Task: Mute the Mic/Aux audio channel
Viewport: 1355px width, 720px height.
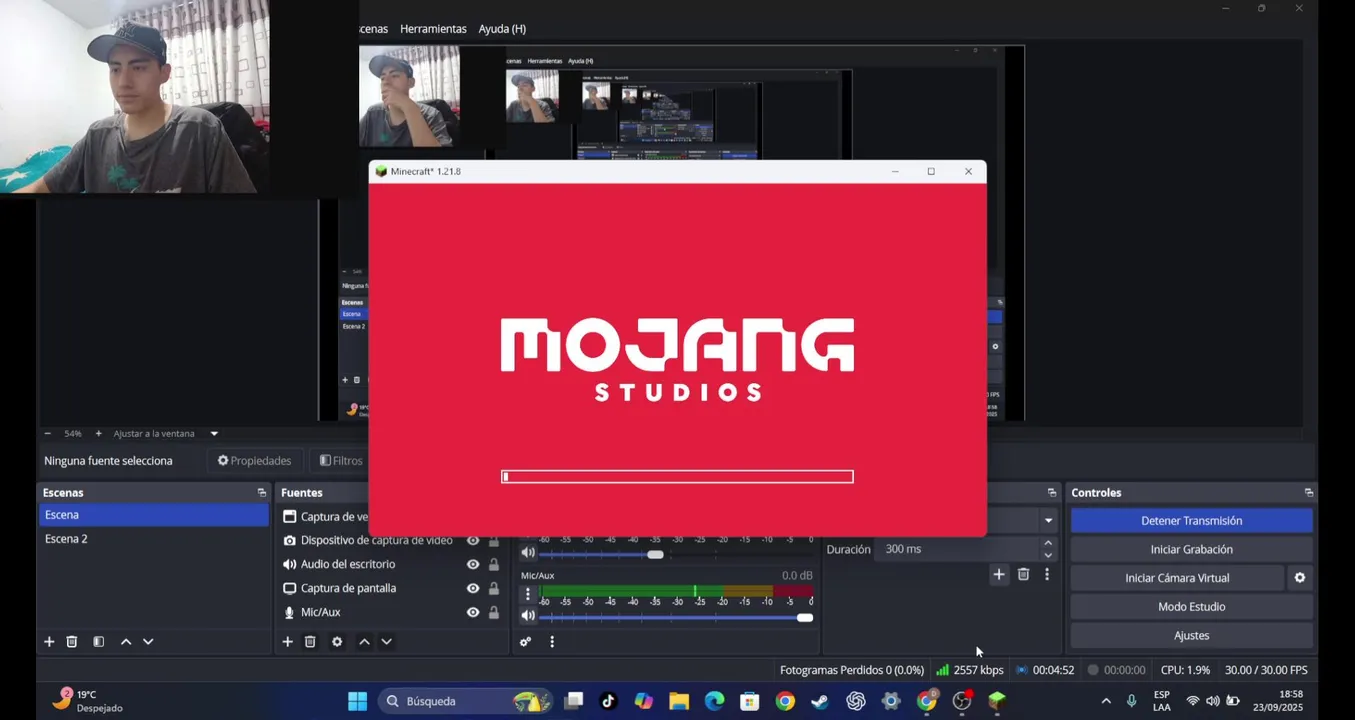Action: pyautogui.click(x=528, y=616)
